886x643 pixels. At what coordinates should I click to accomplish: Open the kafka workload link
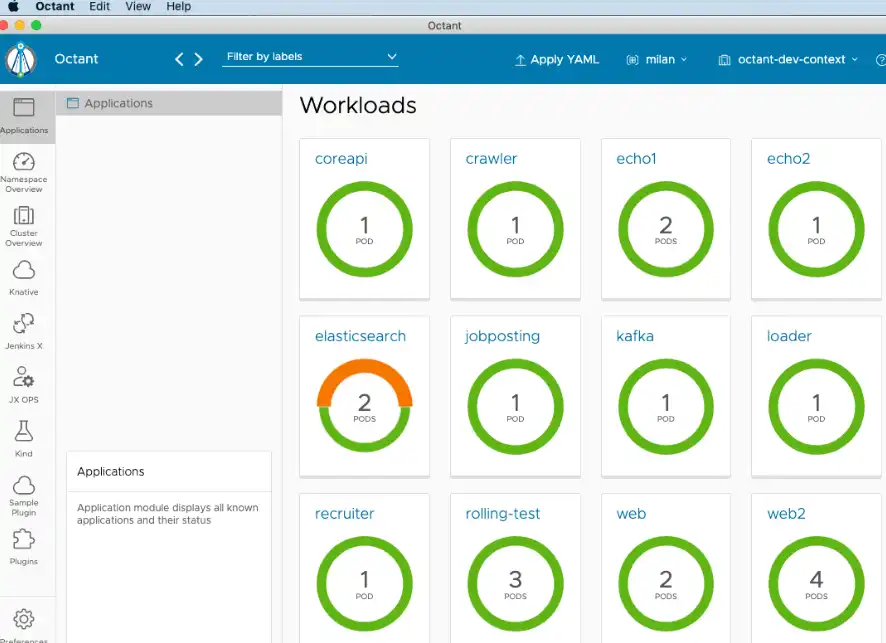[x=635, y=336]
